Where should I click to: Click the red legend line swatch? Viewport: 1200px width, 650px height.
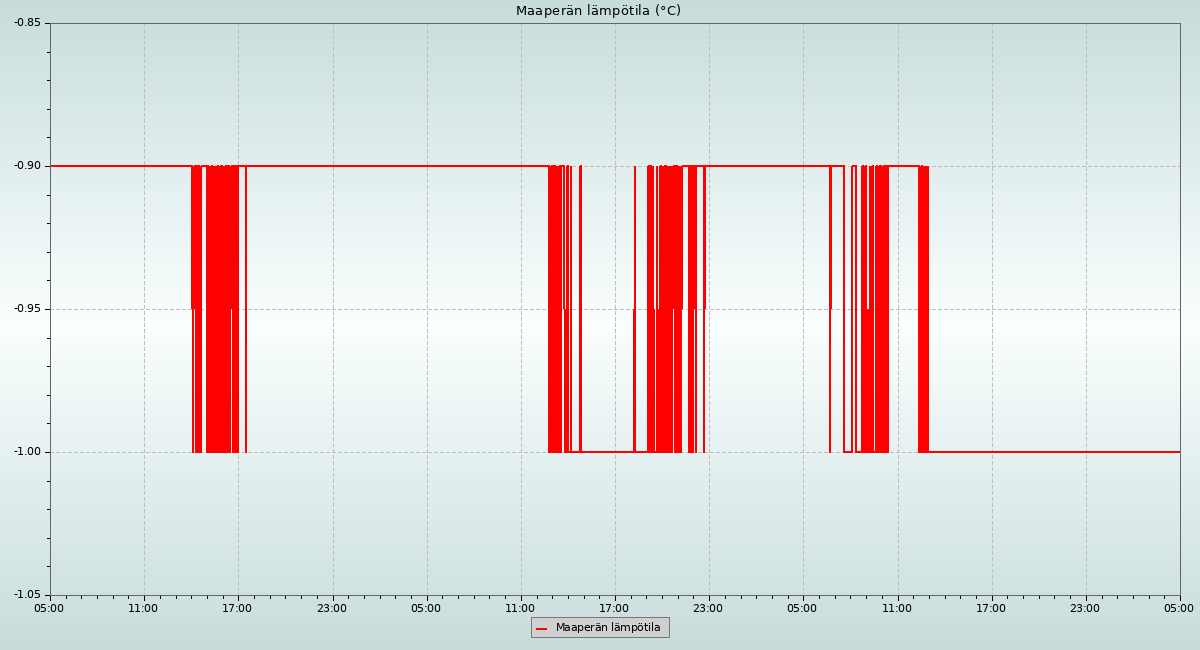(541, 628)
